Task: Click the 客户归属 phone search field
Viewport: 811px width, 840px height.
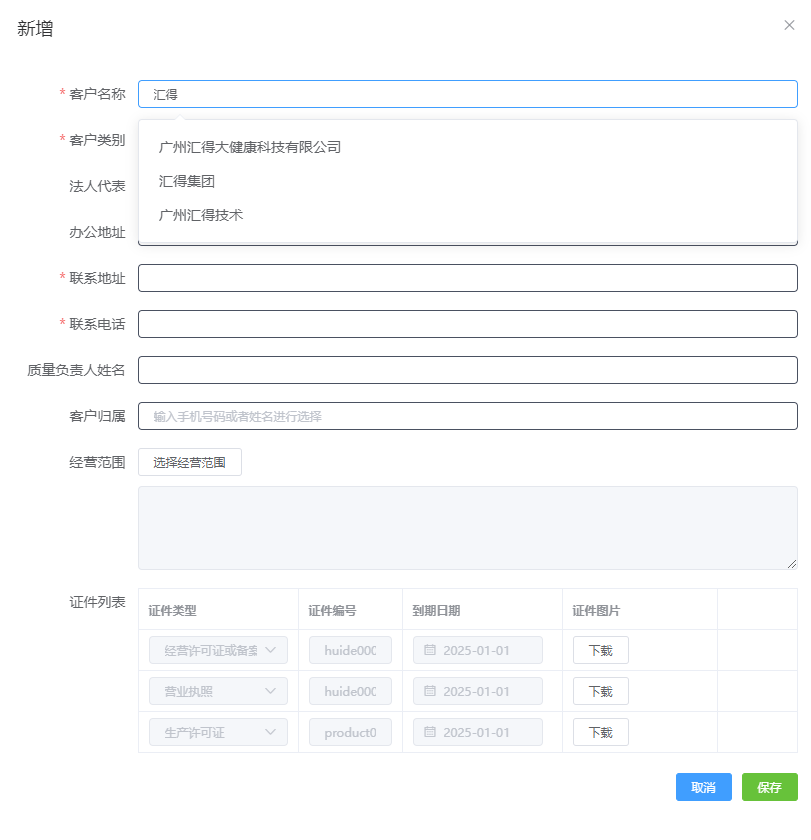Action: [x=467, y=415]
